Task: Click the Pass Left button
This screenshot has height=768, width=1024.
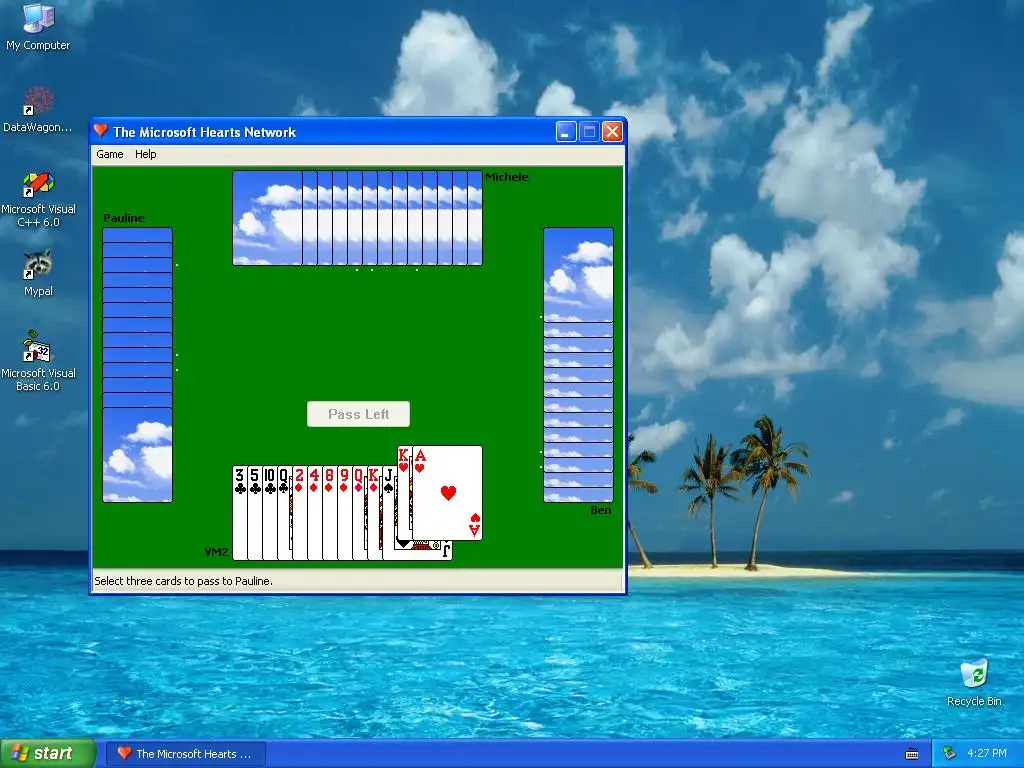Action: tap(359, 414)
